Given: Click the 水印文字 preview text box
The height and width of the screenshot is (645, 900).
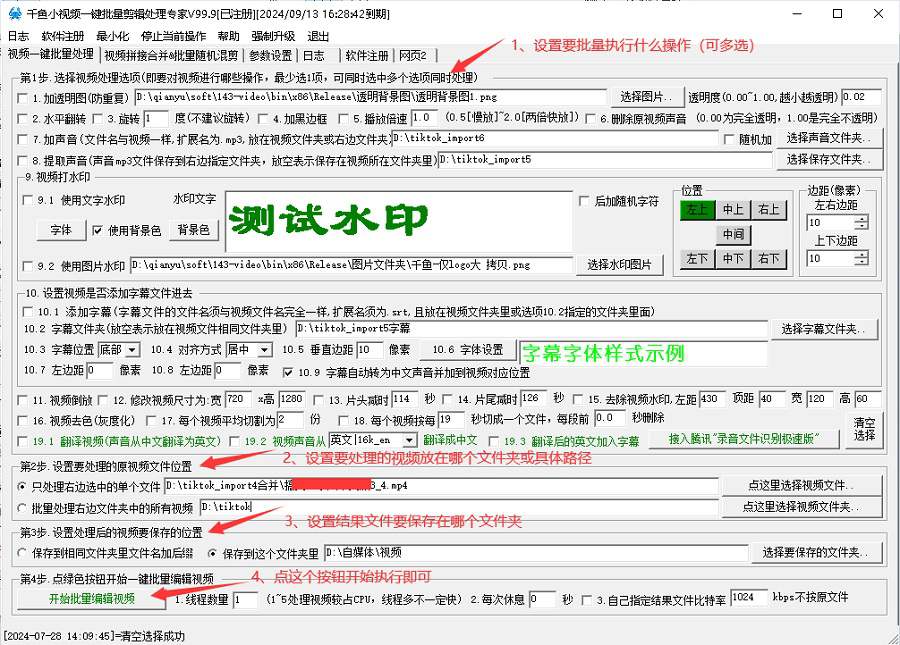Looking at the screenshot, I should click(398, 220).
